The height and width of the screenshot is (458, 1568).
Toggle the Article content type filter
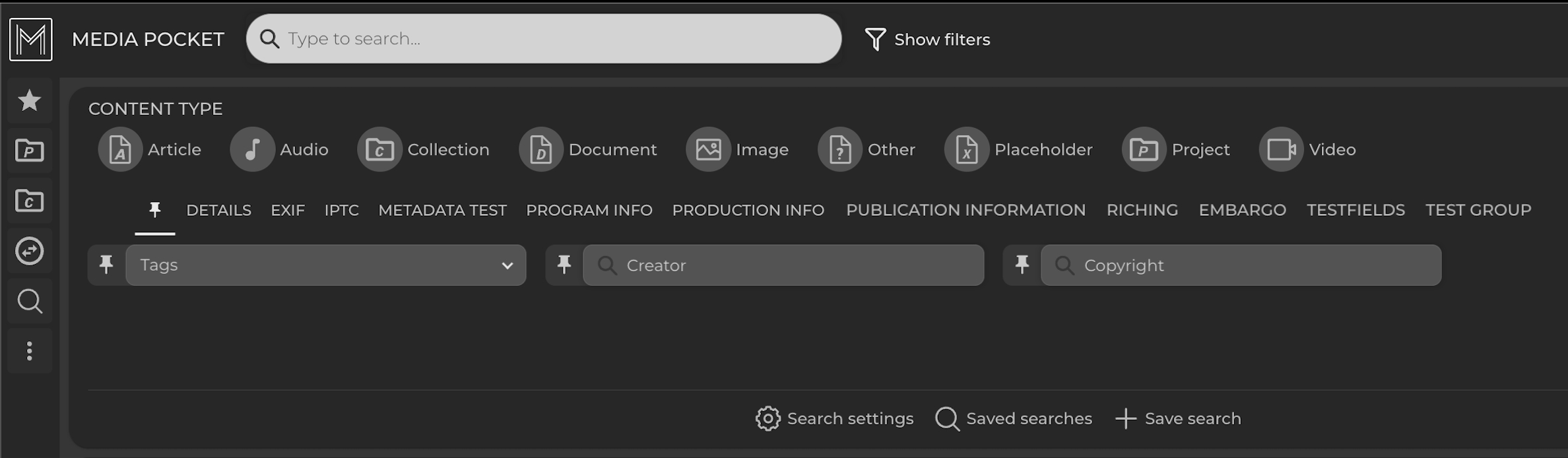tap(120, 150)
